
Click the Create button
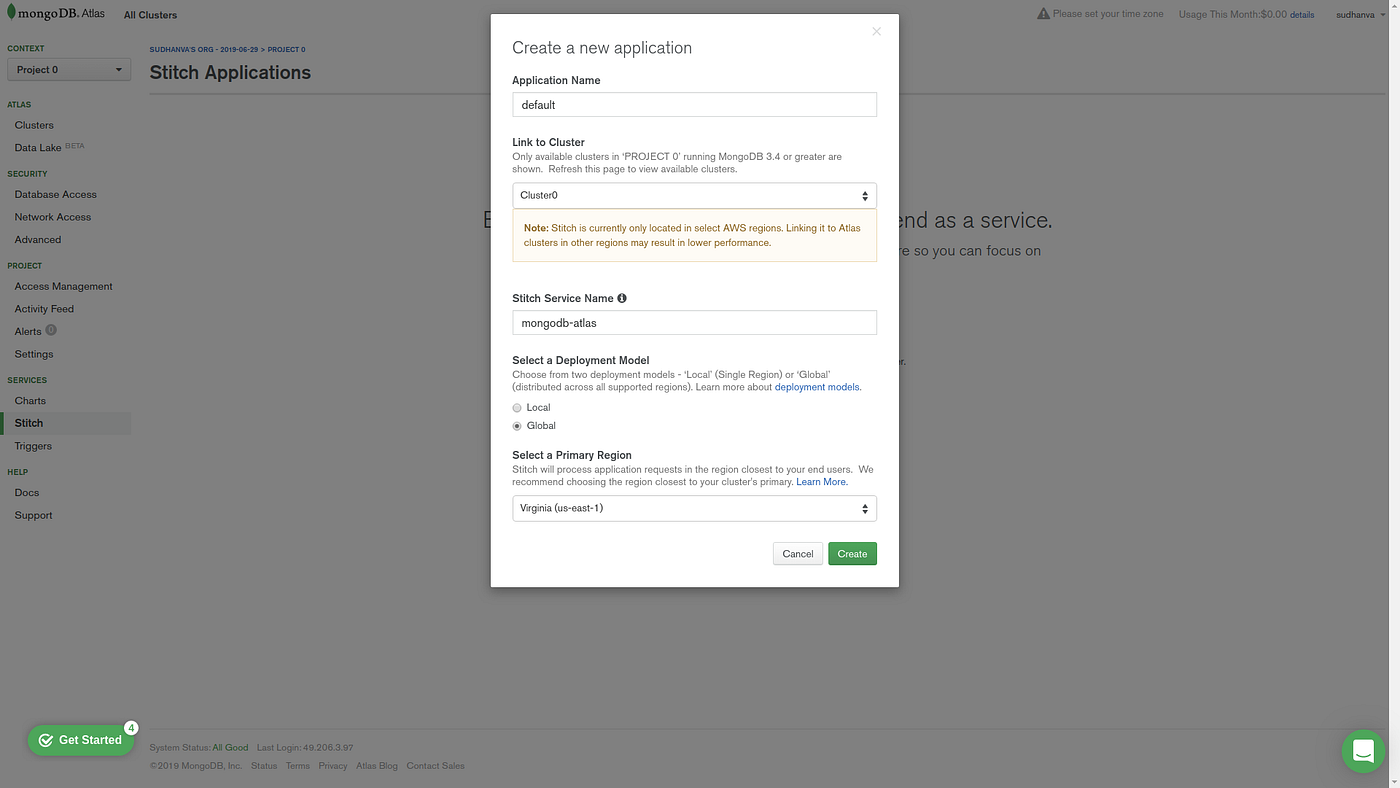(x=851, y=553)
